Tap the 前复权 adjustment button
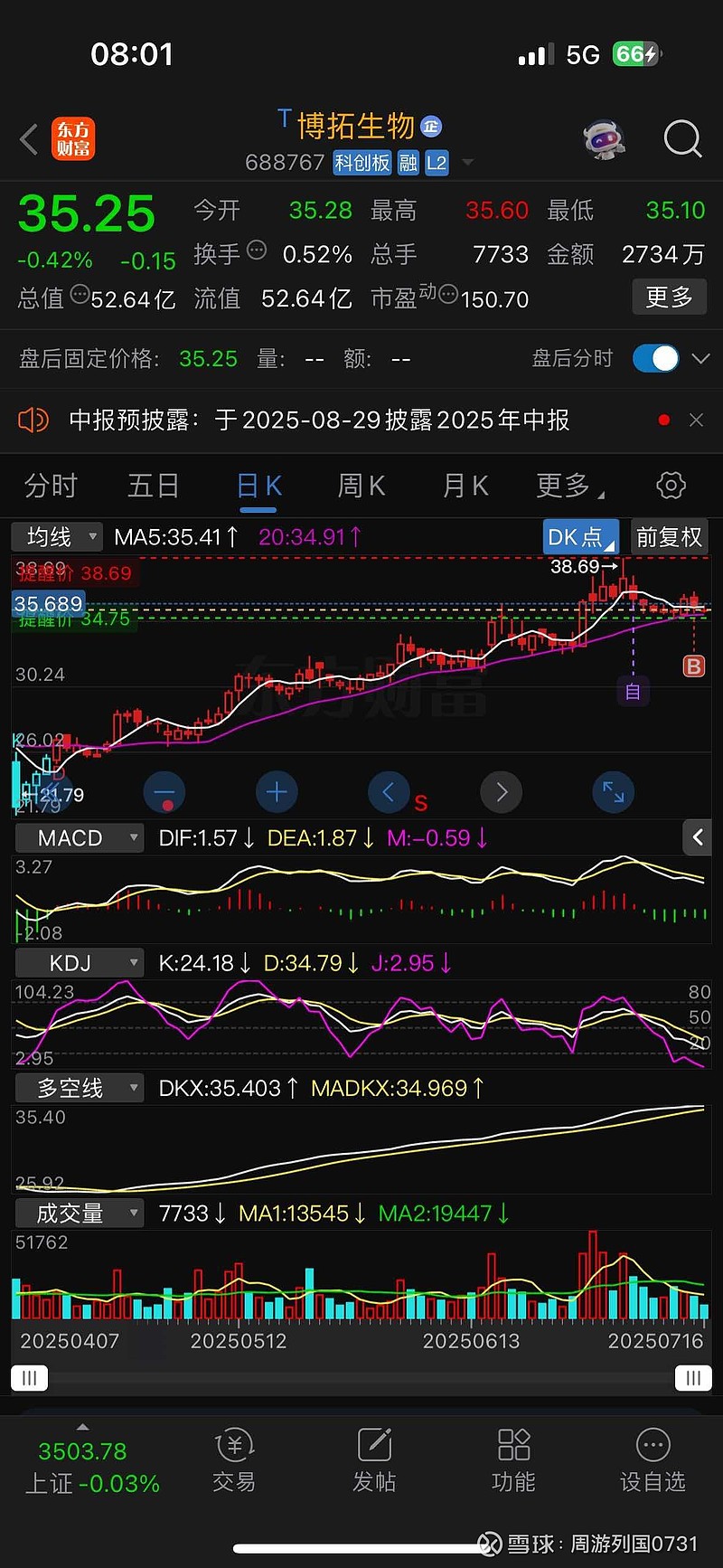The width and height of the screenshot is (723, 1568). coord(669,537)
